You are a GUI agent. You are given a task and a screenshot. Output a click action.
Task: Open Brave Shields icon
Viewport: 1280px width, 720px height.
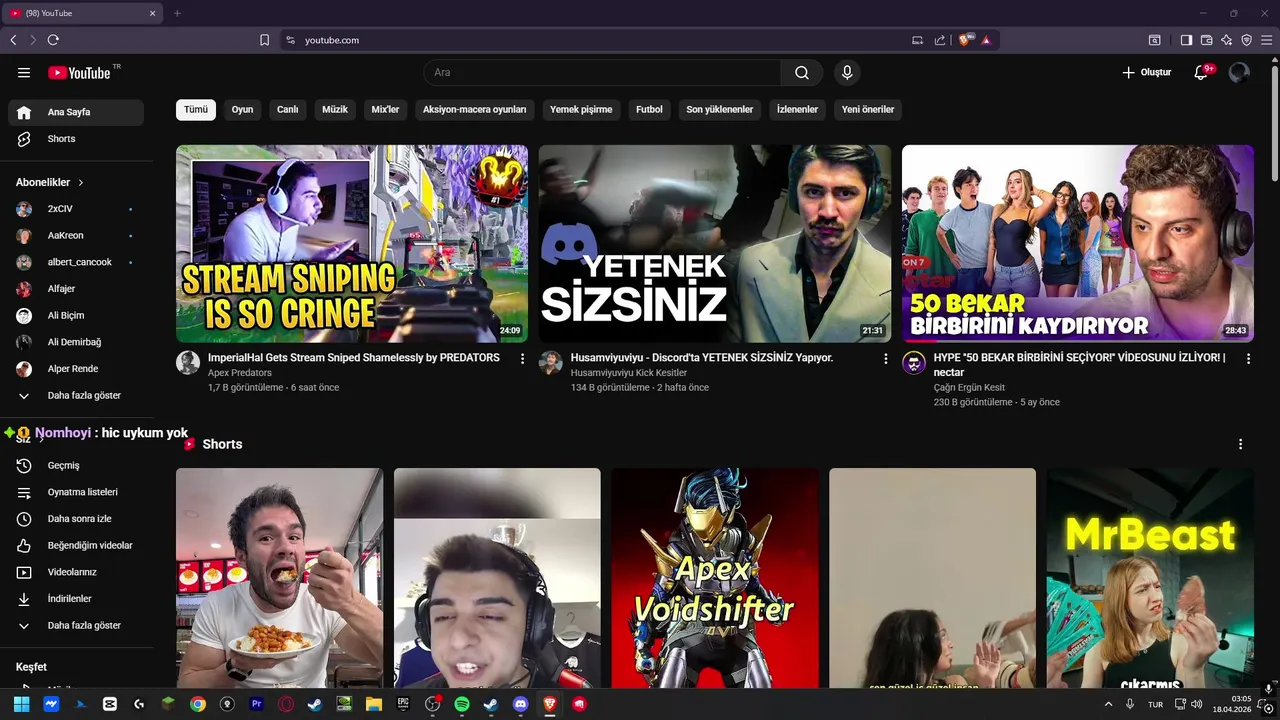tap(965, 40)
